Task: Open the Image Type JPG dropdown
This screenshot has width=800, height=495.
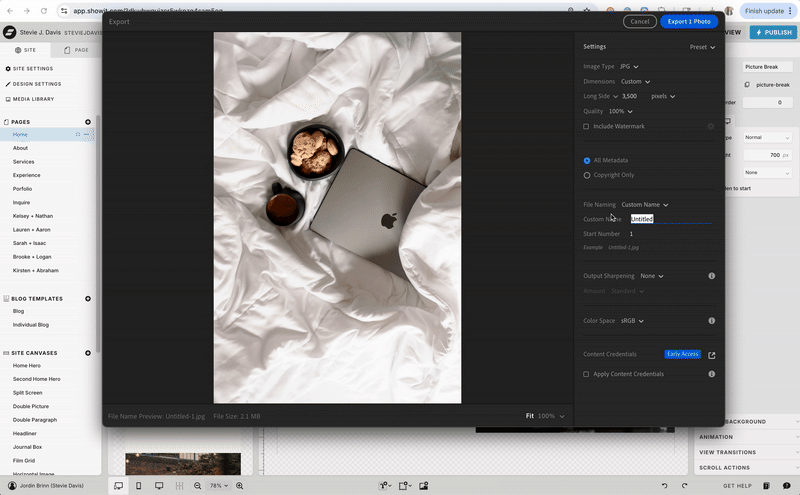Action: (629, 66)
